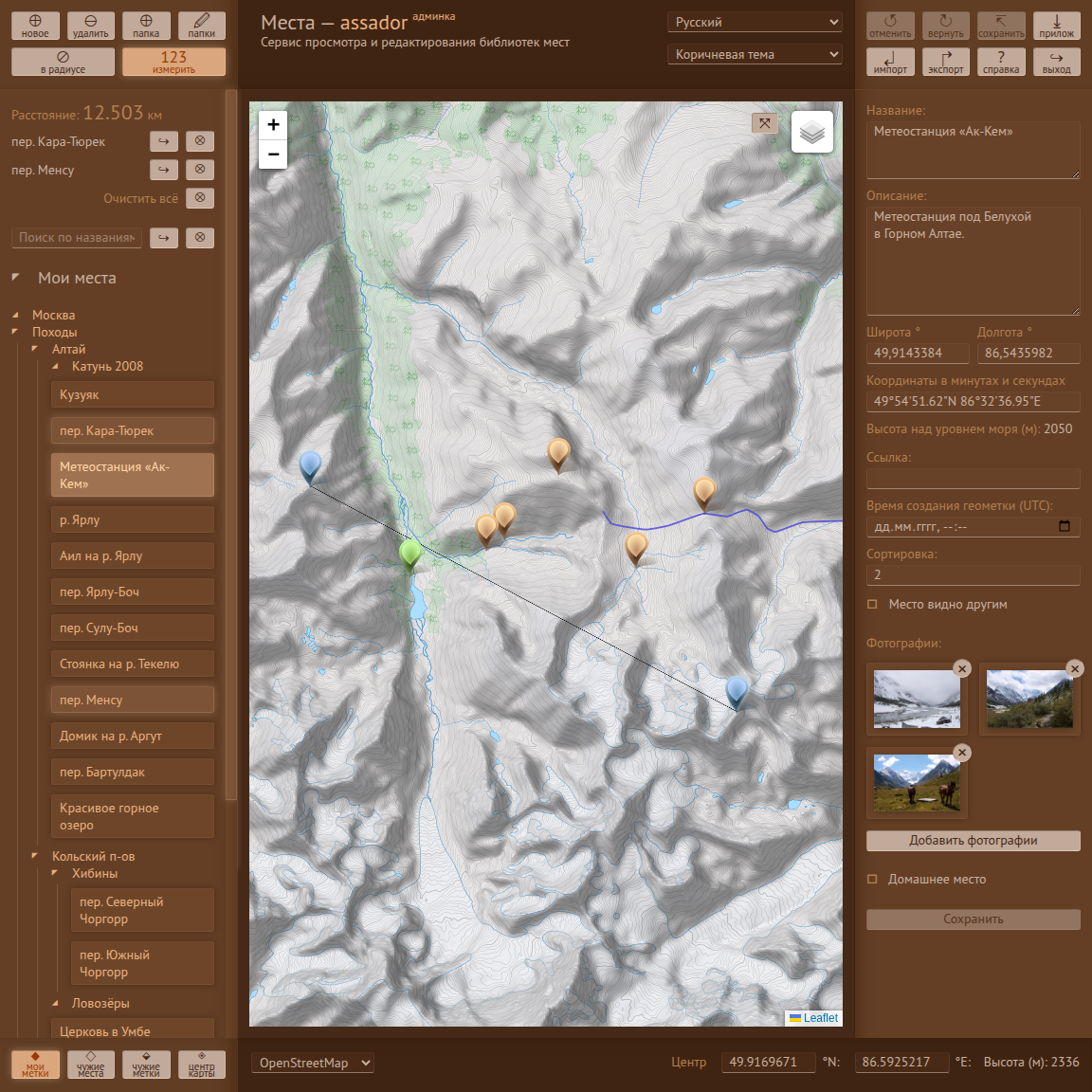1092x1092 pixels.
Task: Click the 'удалить' delete button
Action: [91, 26]
